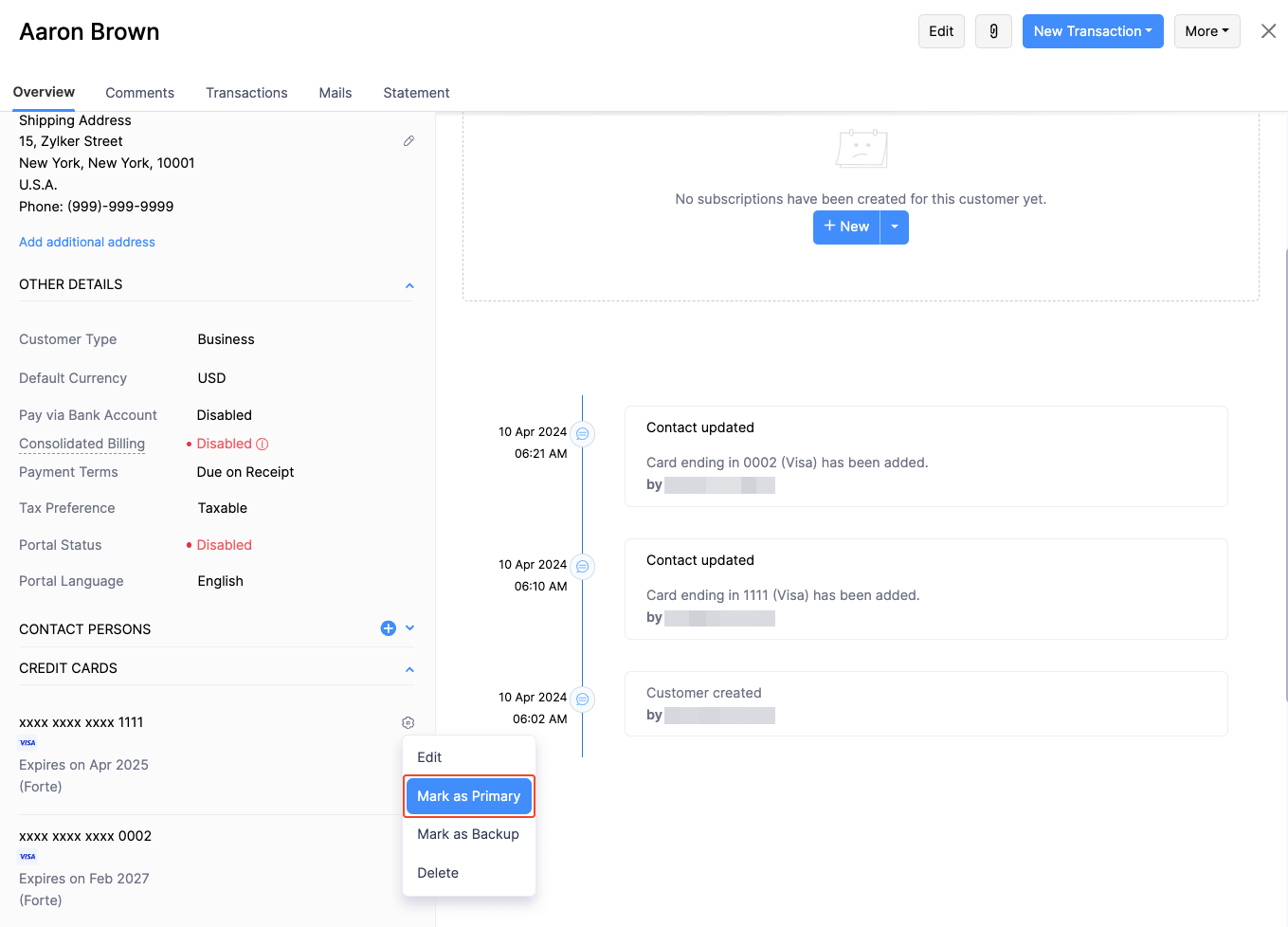Click the plus icon to add contact person

pyautogui.click(x=388, y=628)
